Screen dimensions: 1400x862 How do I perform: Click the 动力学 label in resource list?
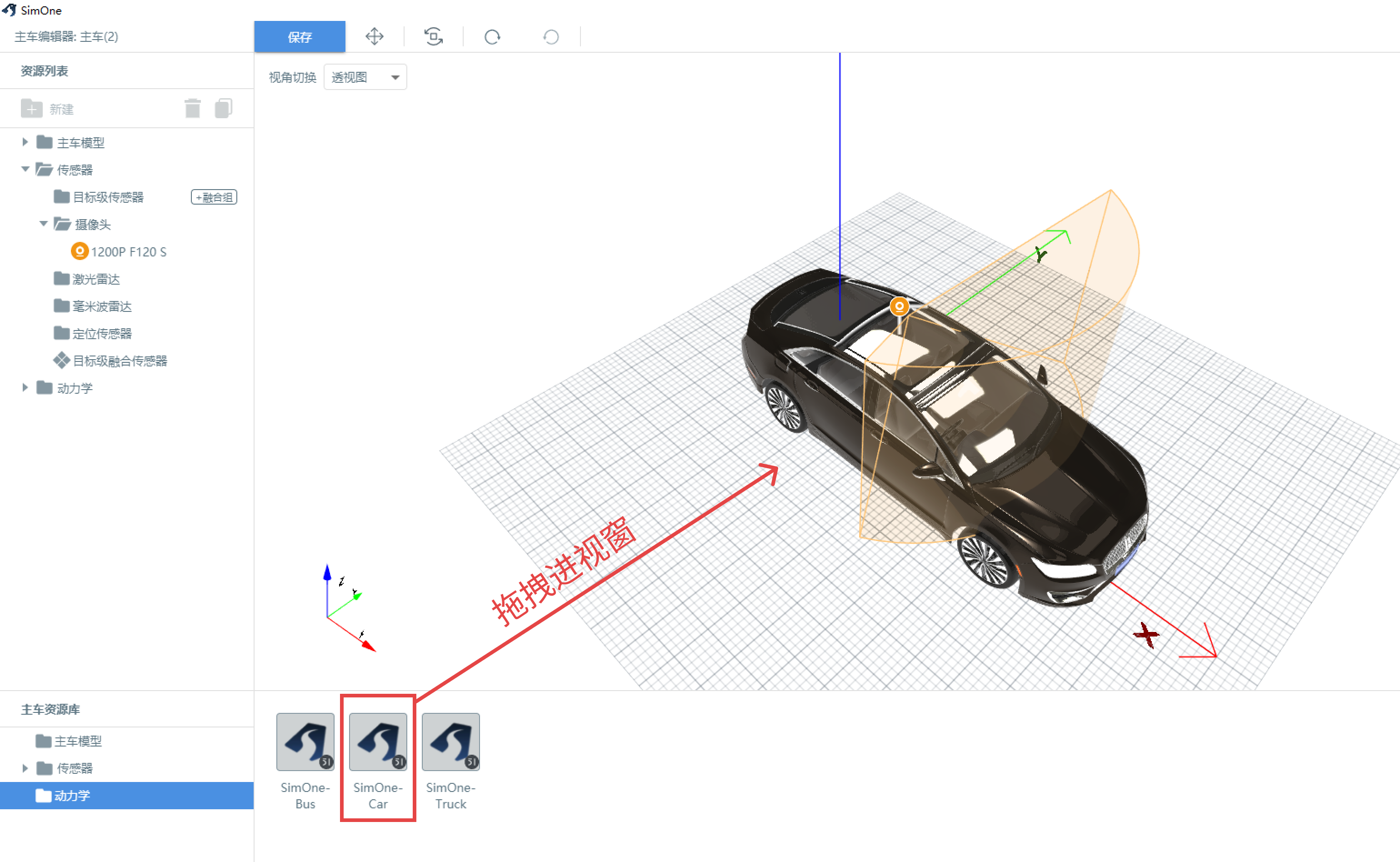(x=75, y=388)
